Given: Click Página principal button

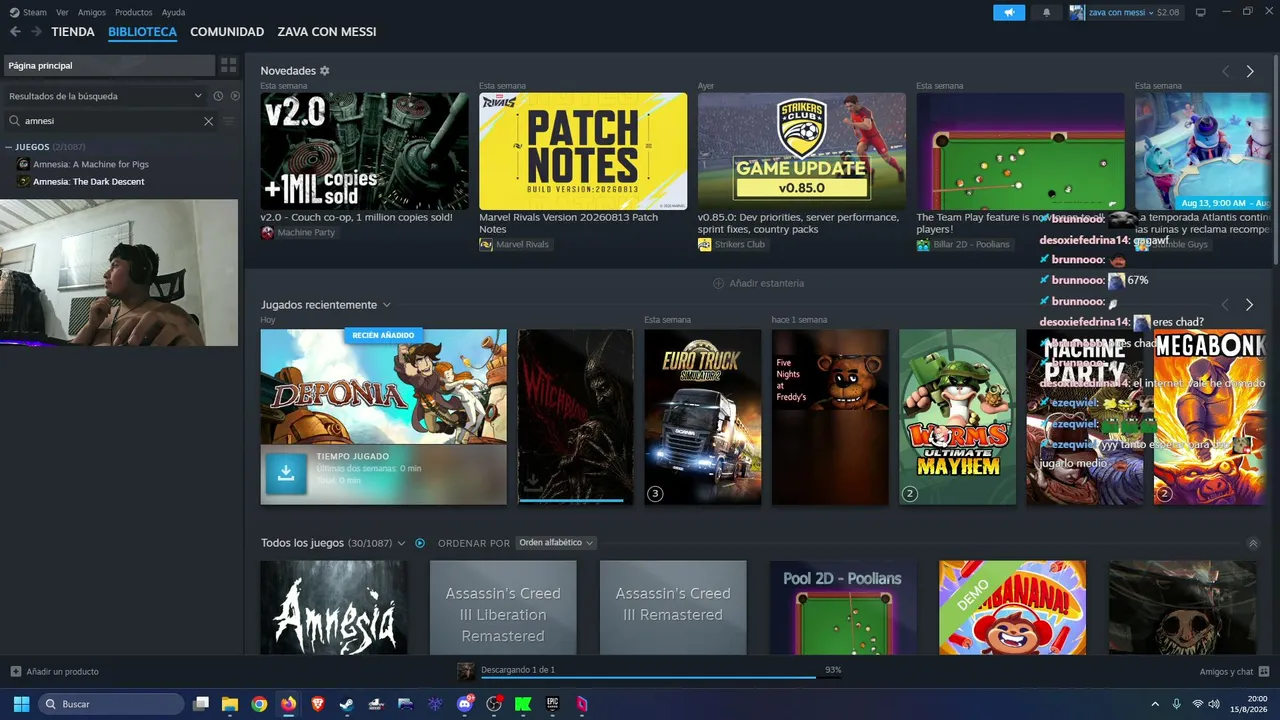Looking at the screenshot, I should click(108, 65).
